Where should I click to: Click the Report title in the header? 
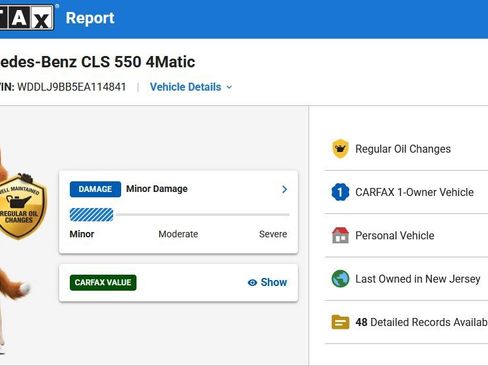[90, 18]
